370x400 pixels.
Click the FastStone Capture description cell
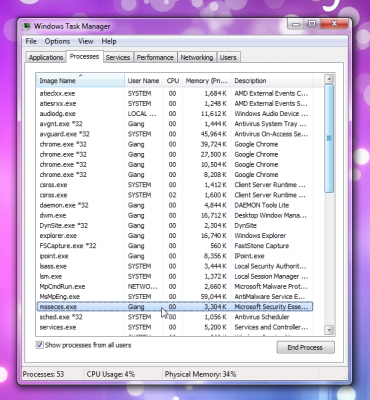click(262, 246)
